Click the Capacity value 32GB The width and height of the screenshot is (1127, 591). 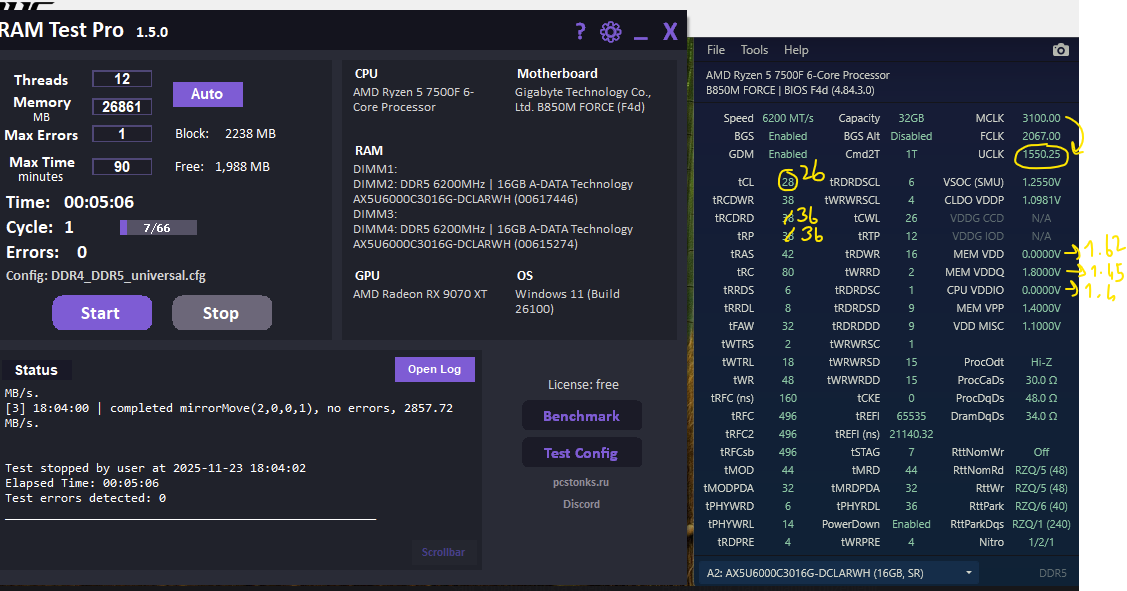pyautogui.click(x=911, y=118)
